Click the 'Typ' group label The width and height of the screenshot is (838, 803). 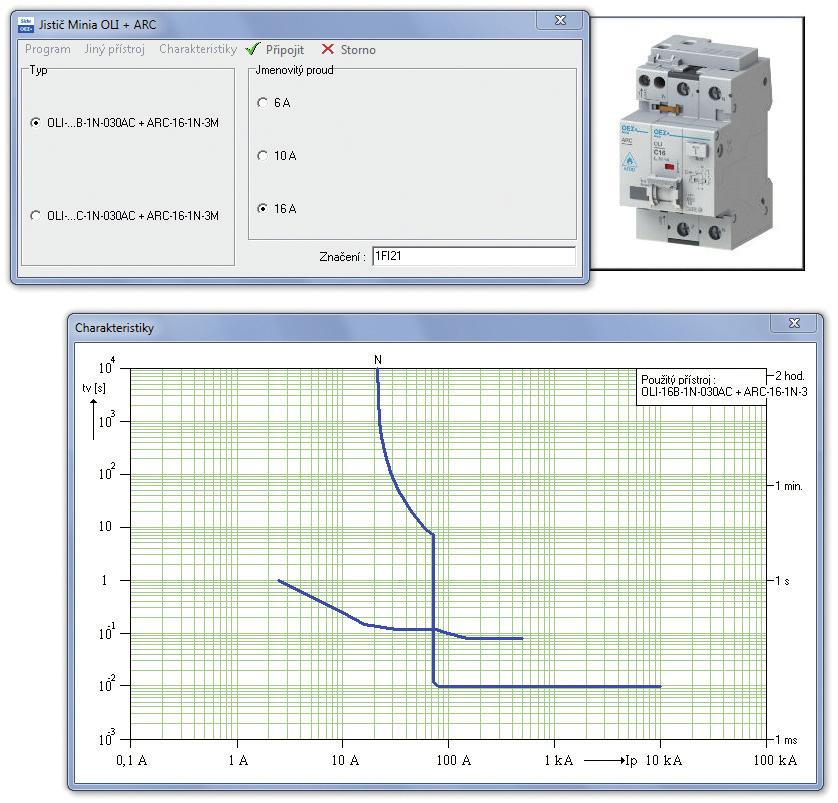(x=38, y=70)
